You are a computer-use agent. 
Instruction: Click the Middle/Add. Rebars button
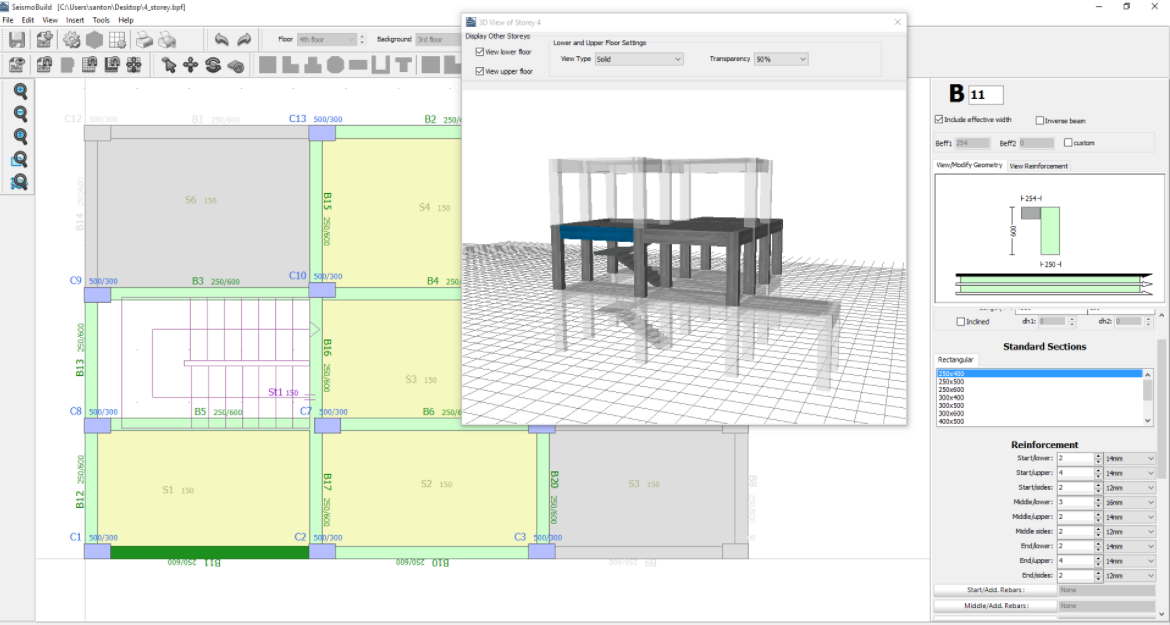[x=994, y=605]
